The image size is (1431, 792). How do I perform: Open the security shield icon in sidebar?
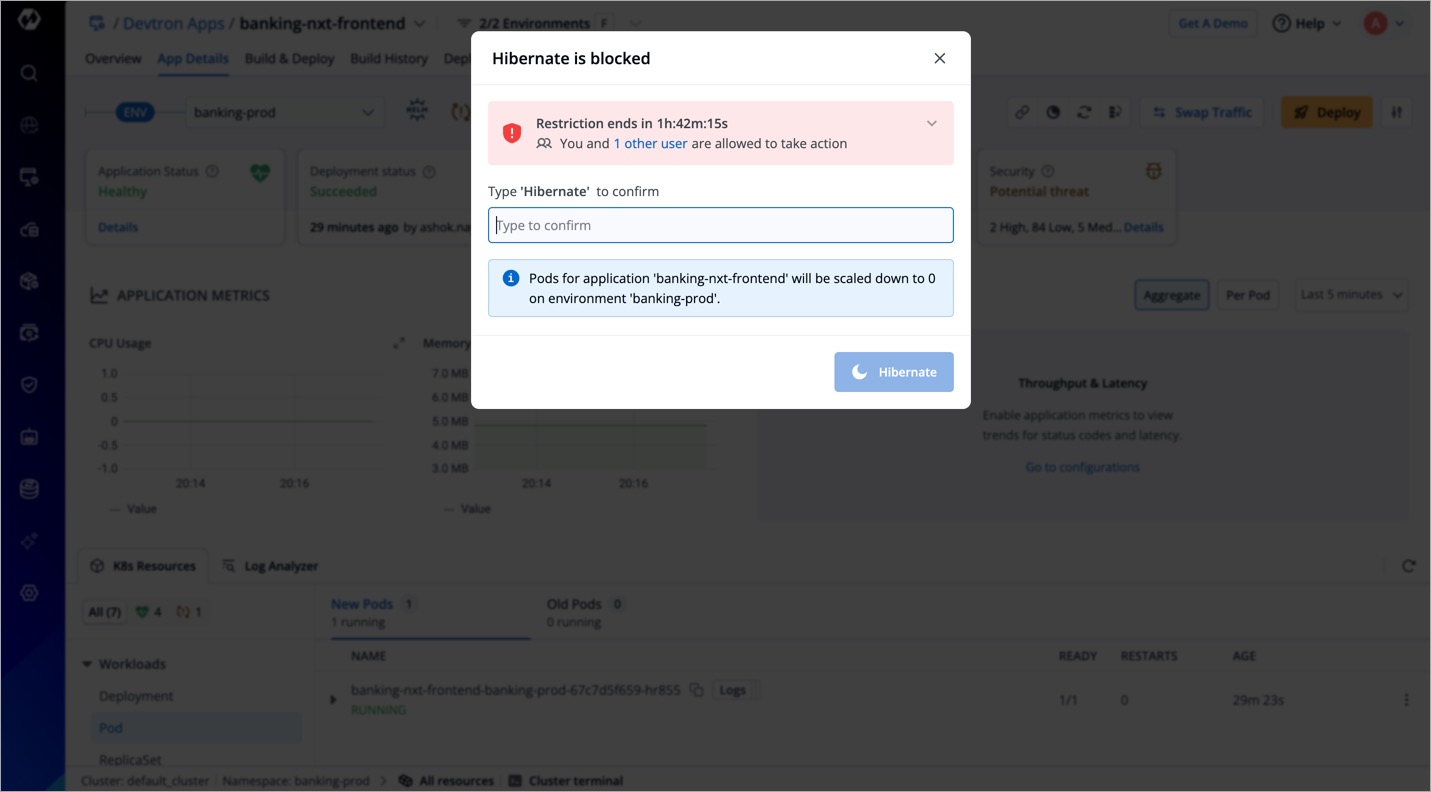pyautogui.click(x=29, y=385)
